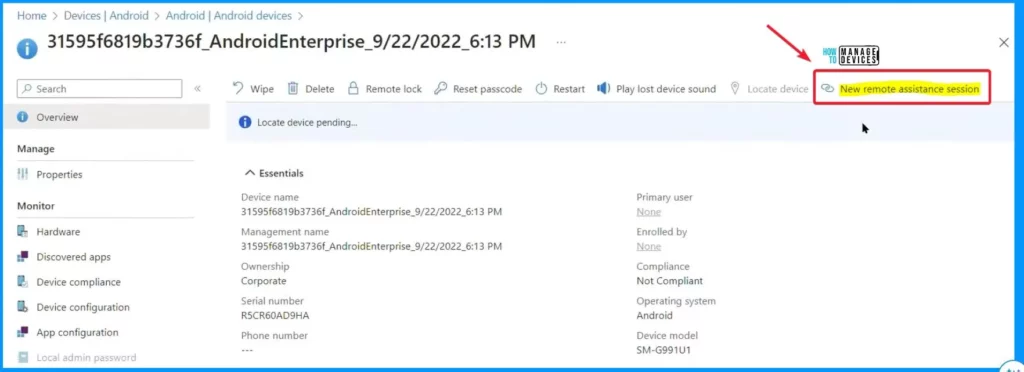
Task: Click the Management name label
Action: [285, 232]
